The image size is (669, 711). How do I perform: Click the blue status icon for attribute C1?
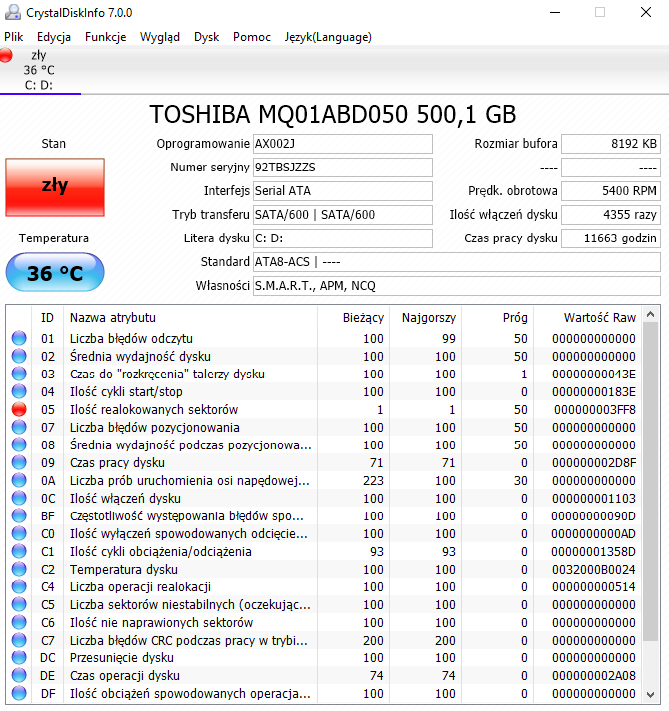tap(19, 551)
